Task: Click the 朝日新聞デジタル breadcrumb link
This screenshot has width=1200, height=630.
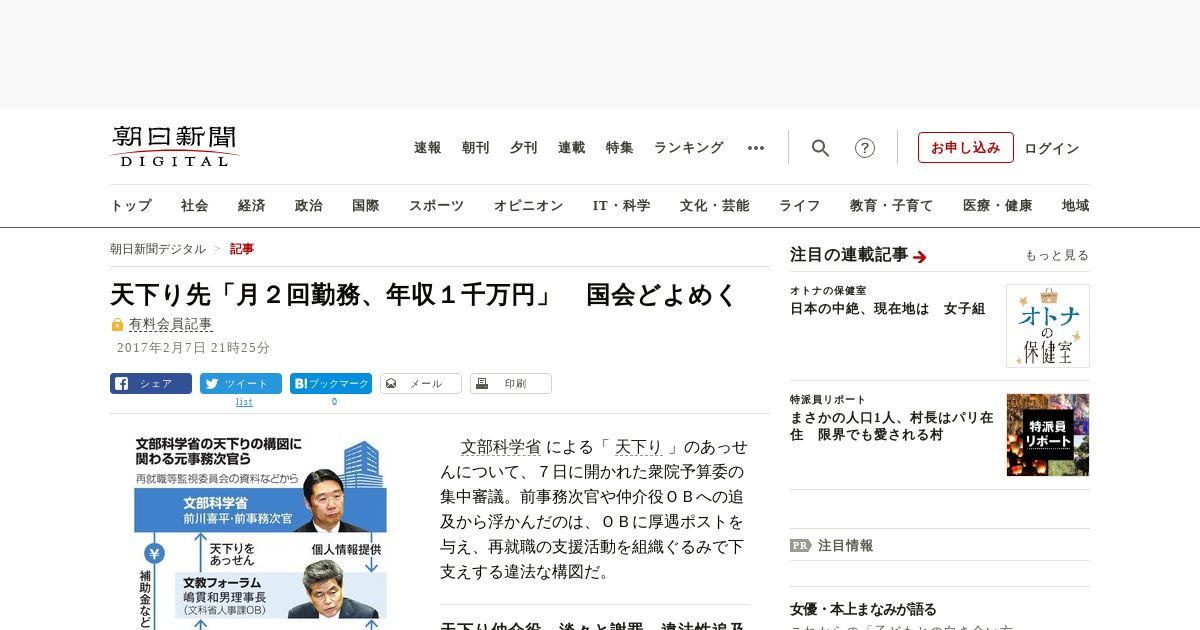Action: pos(158,249)
